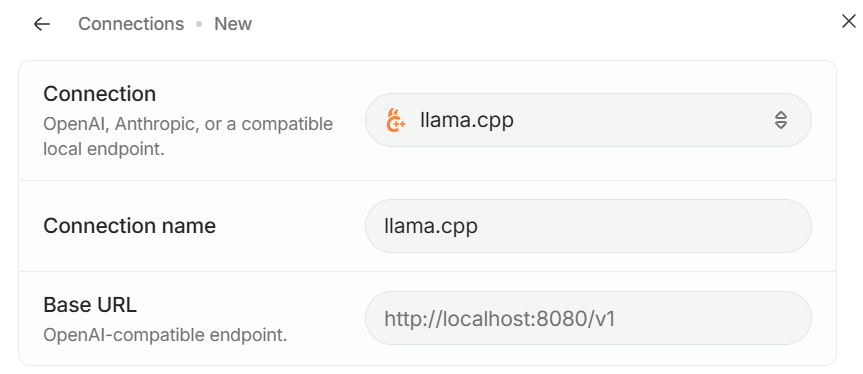Click the New breadcrumb item
Viewport: 863px width, 374px height.
point(233,24)
